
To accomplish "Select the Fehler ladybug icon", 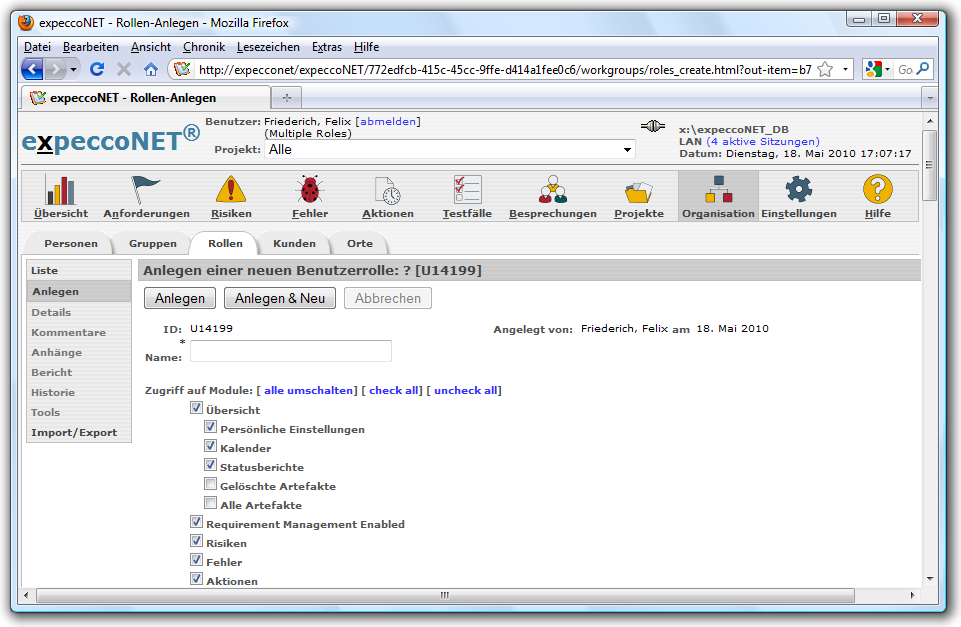I will 309,190.
